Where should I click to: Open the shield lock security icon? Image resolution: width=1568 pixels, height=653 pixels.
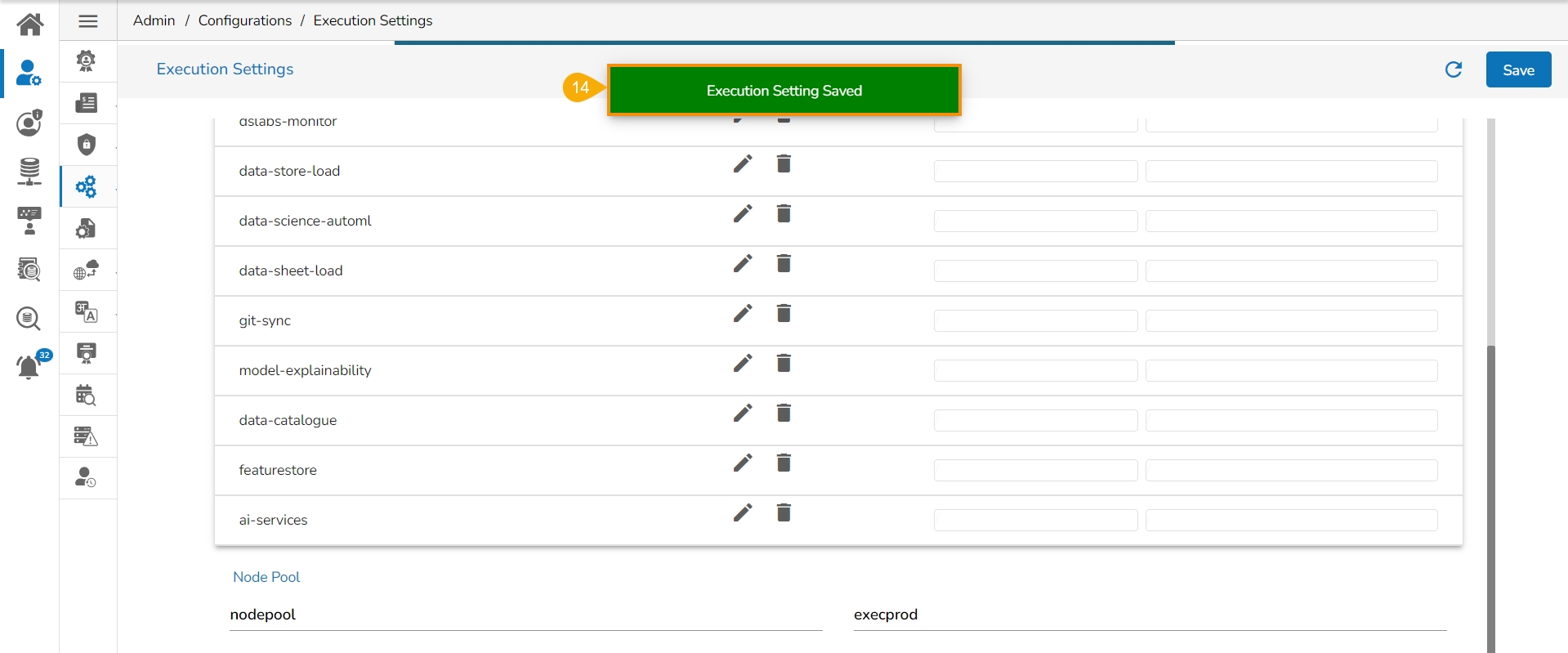pos(86,145)
